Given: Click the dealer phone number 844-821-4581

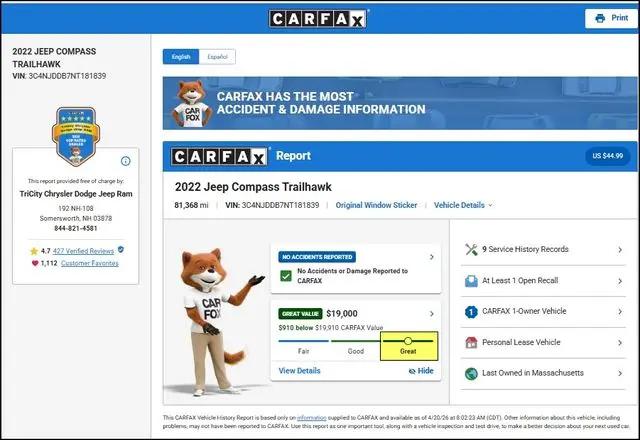Looking at the screenshot, I should pyautogui.click(x=76, y=229).
